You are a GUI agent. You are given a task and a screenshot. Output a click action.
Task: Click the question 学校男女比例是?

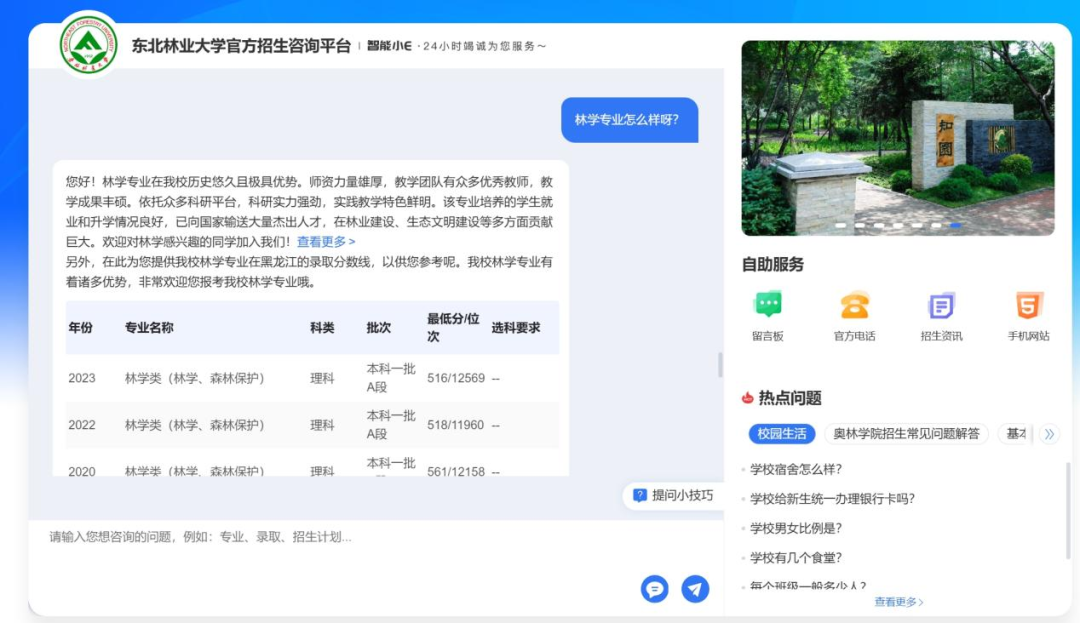coord(796,528)
